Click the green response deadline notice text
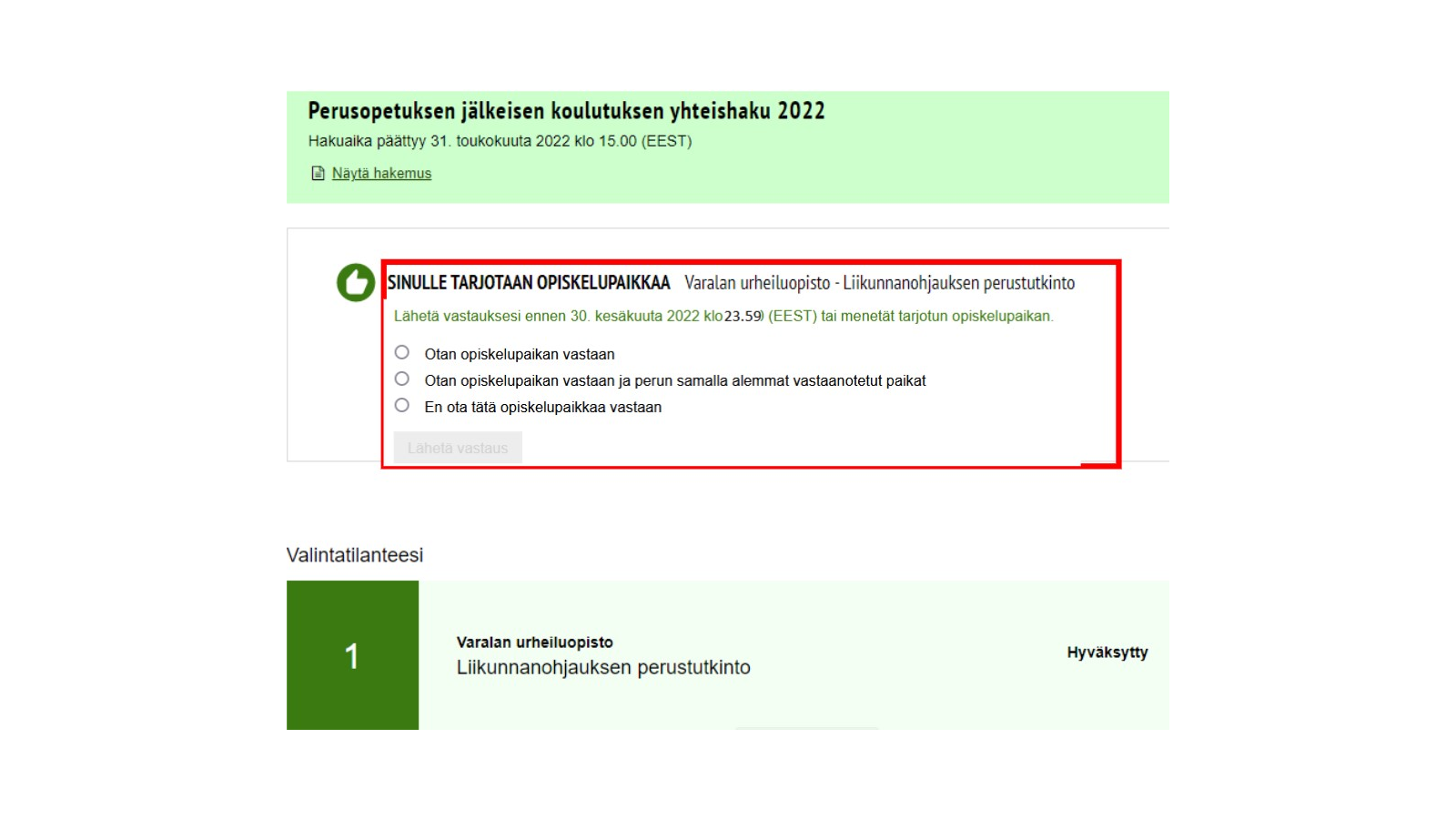This screenshot has height=819, width=1456. [723, 317]
